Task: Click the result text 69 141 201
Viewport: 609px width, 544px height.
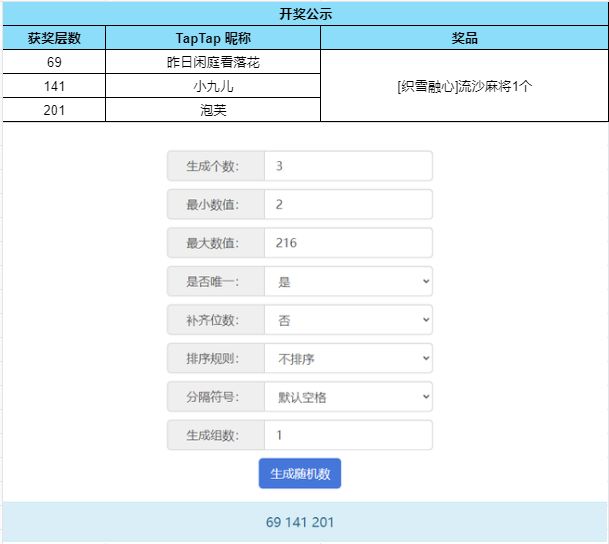Action: click(x=300, y=522)
